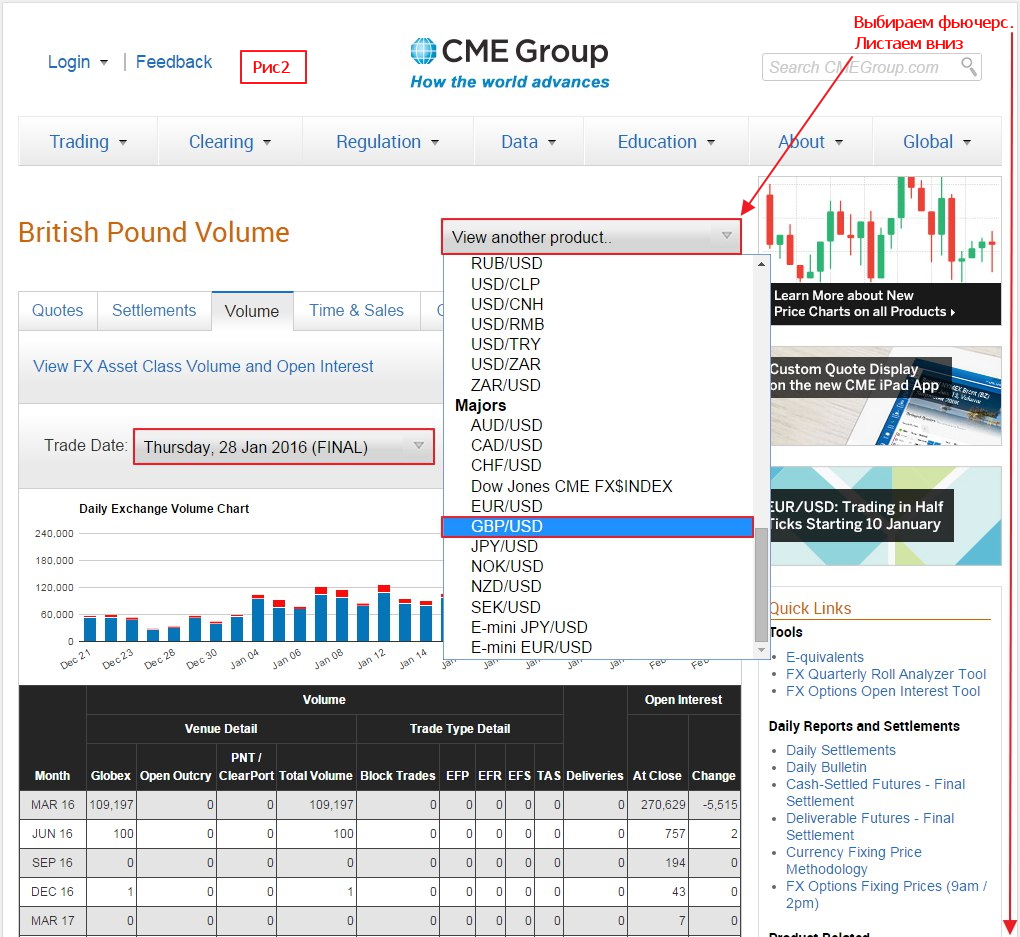The image size is (1020, 937).
Task: Open the Global menu
Action: [937, 142]
